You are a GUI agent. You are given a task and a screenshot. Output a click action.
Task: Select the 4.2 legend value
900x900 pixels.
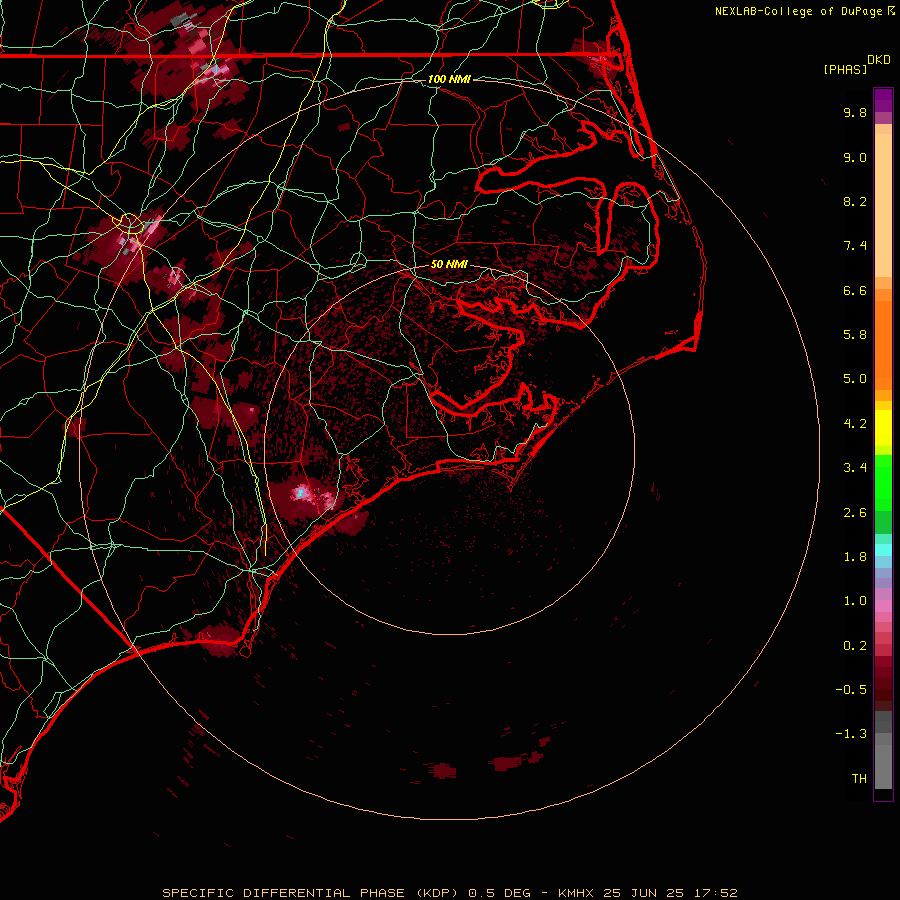(x=855, y=424)
